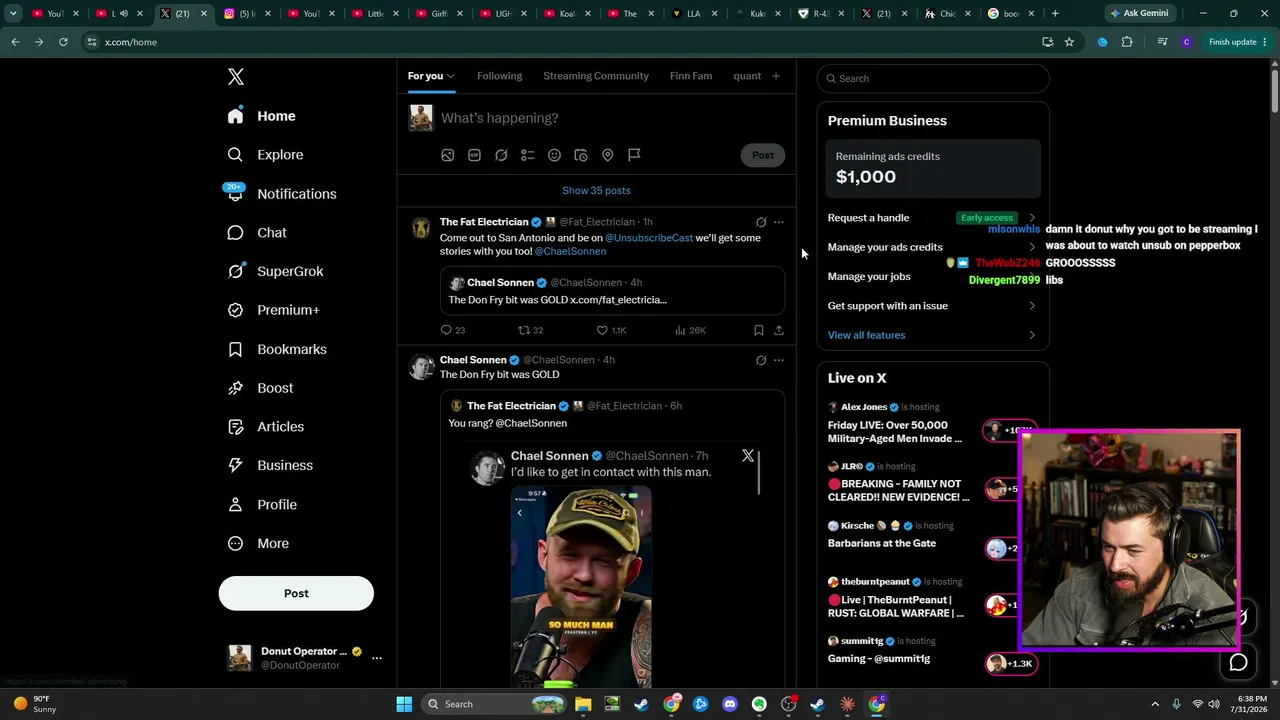Open Discord from the taskbar

point(730,704)
